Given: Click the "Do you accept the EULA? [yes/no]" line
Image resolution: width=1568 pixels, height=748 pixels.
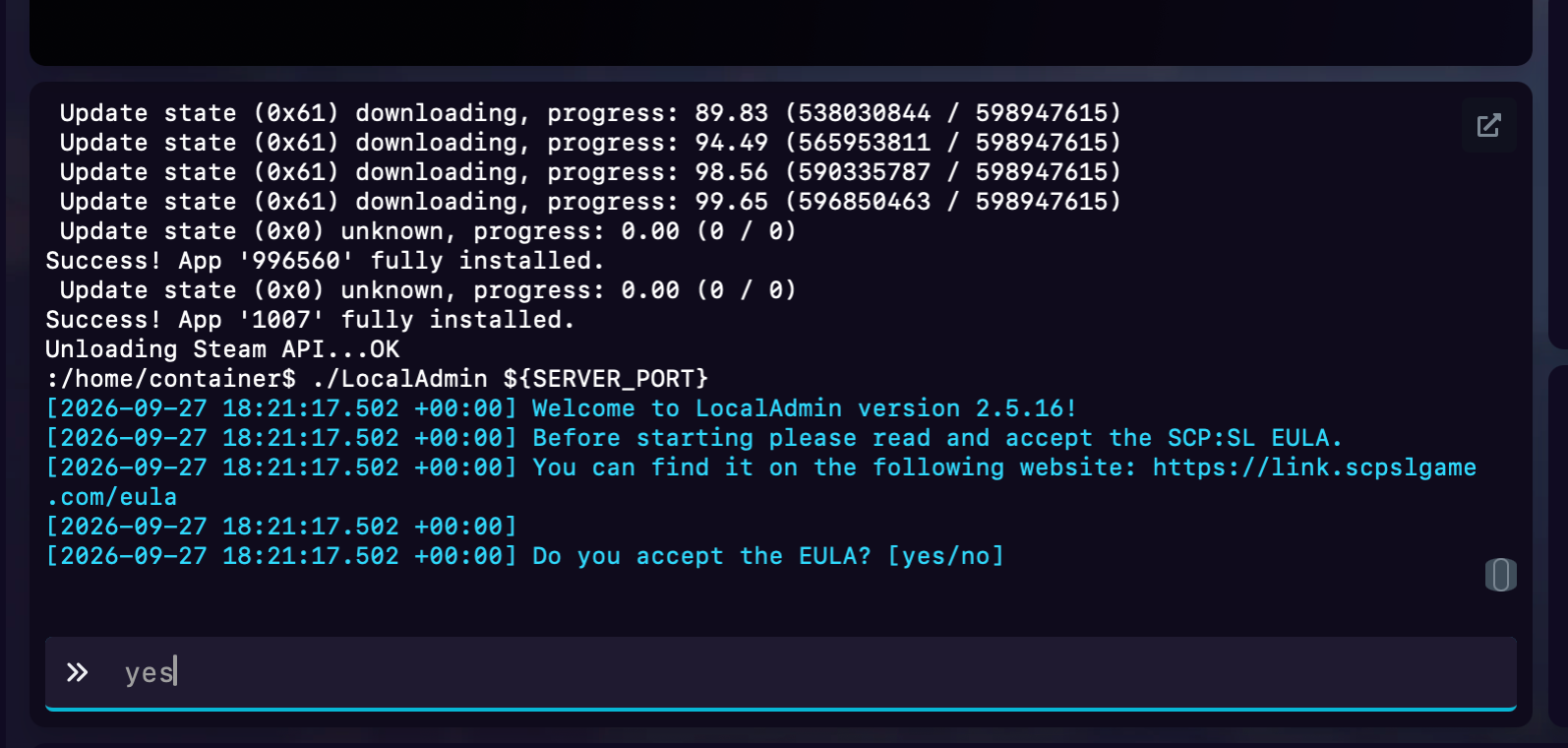Looking at the screenshot, I should 525,556.
